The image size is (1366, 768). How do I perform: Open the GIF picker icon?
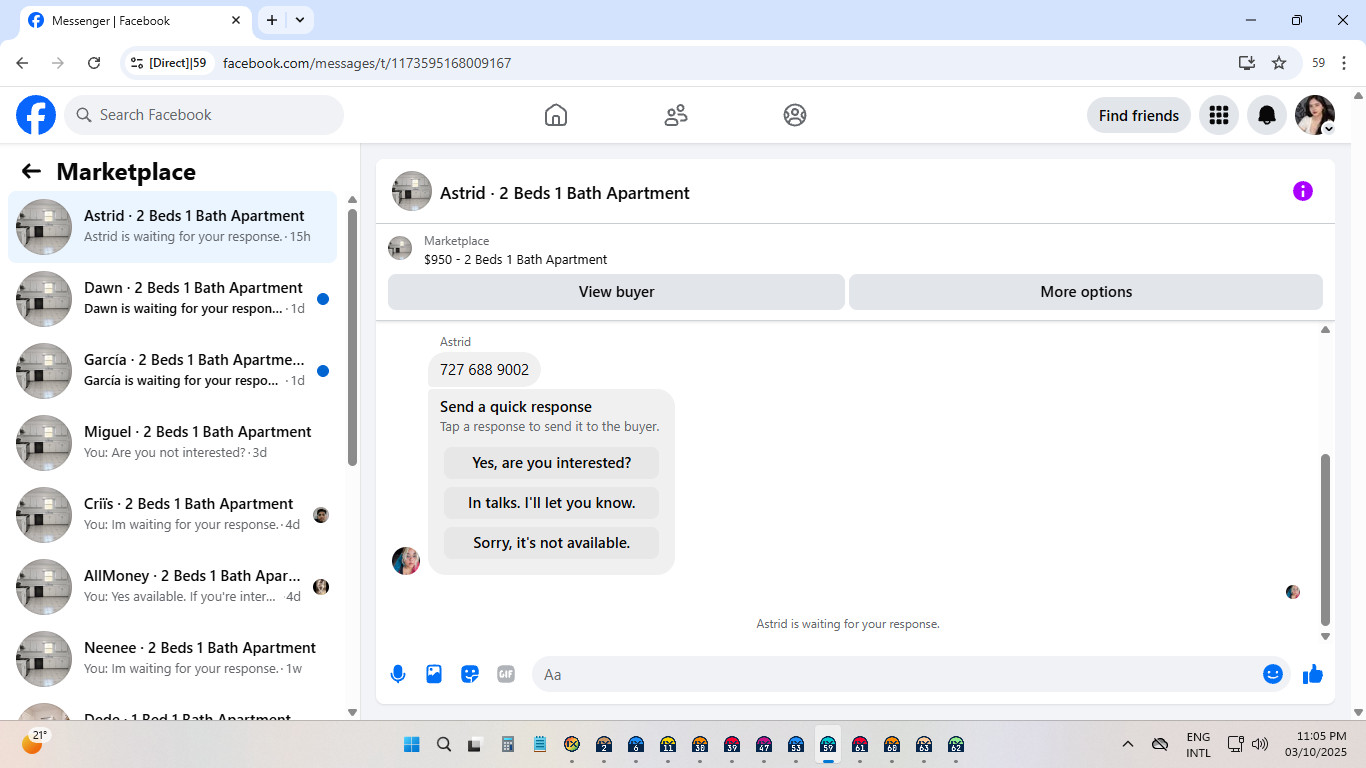click(506, 674)
